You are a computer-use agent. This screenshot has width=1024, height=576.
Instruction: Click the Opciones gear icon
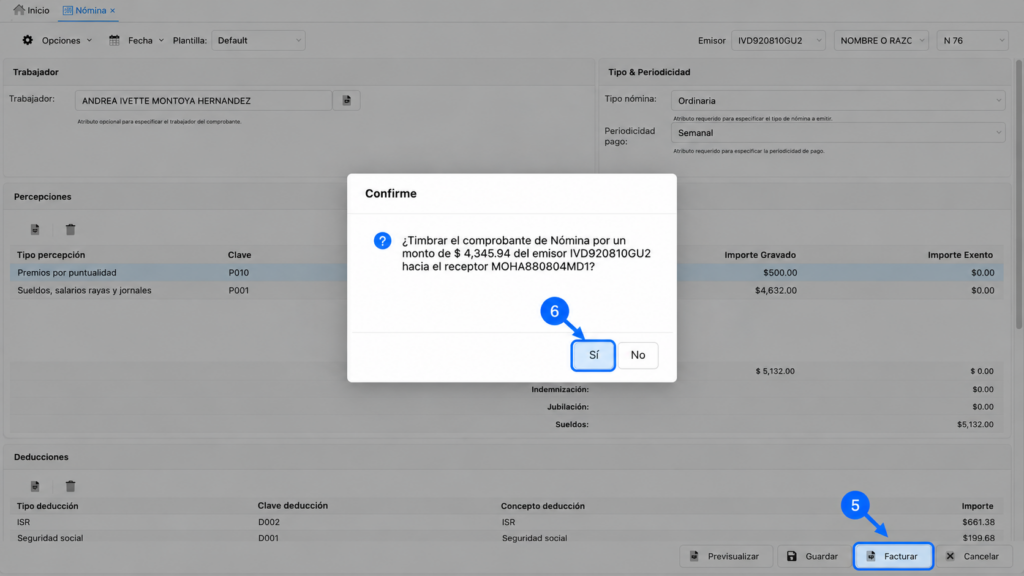(27, 40)
